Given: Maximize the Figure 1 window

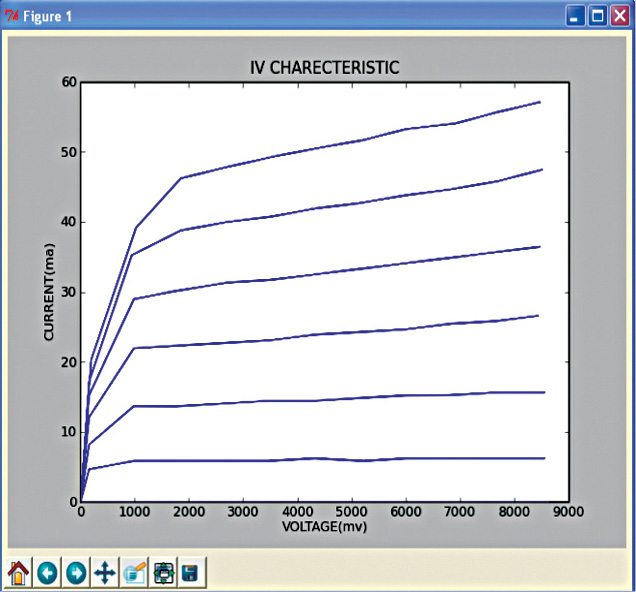Looking at the screenshot, I should click(x=598, y=15).
